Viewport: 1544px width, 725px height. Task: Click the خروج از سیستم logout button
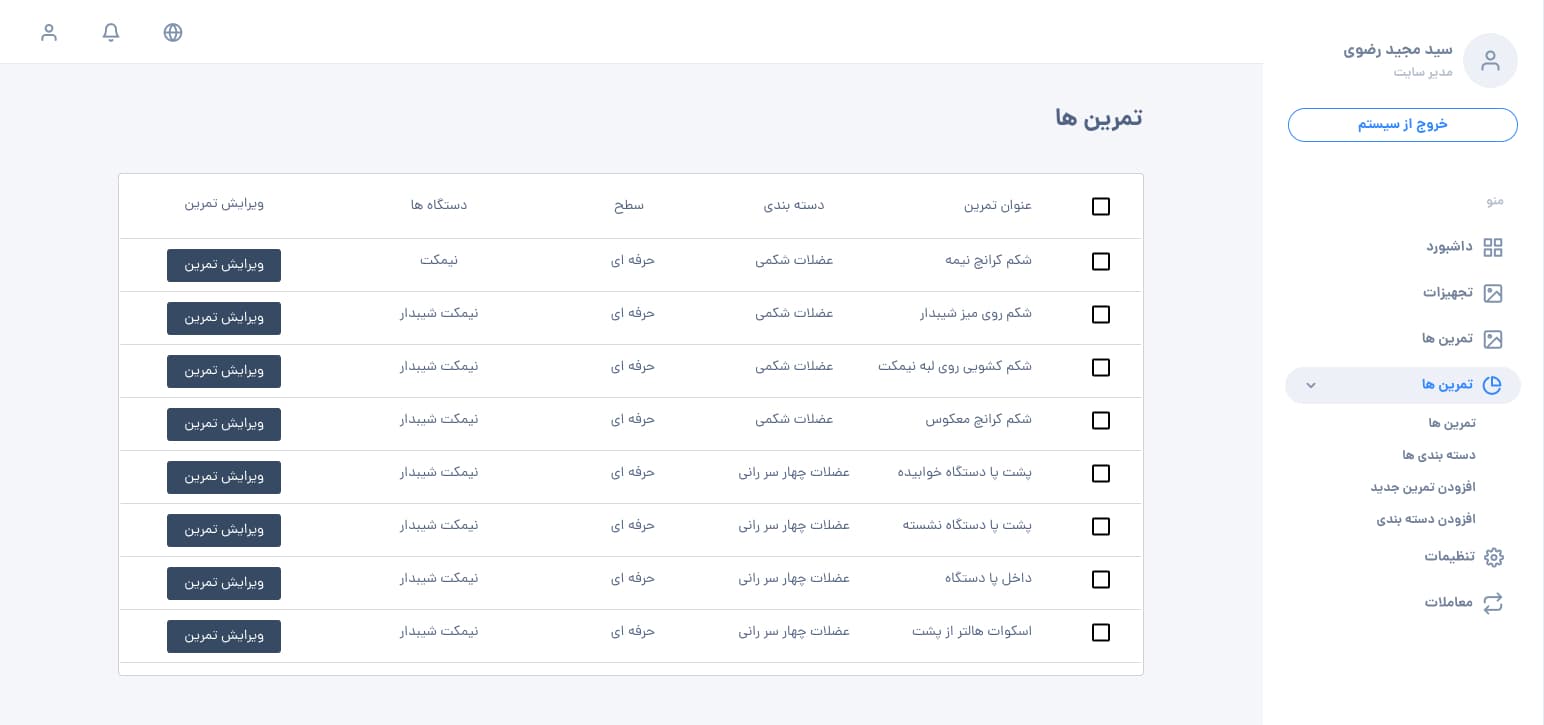[1402, 125]
